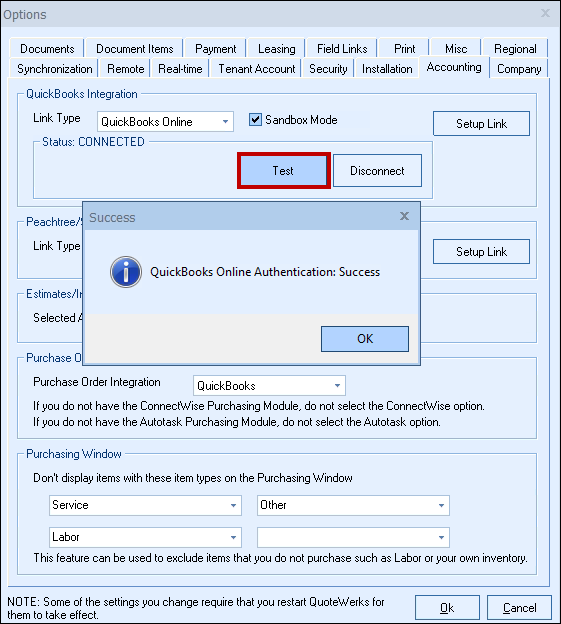Open the QuickBooks Online Link Type dropdown
The height and width of the screenshot is (624, 561).
[x=165, y=121]
